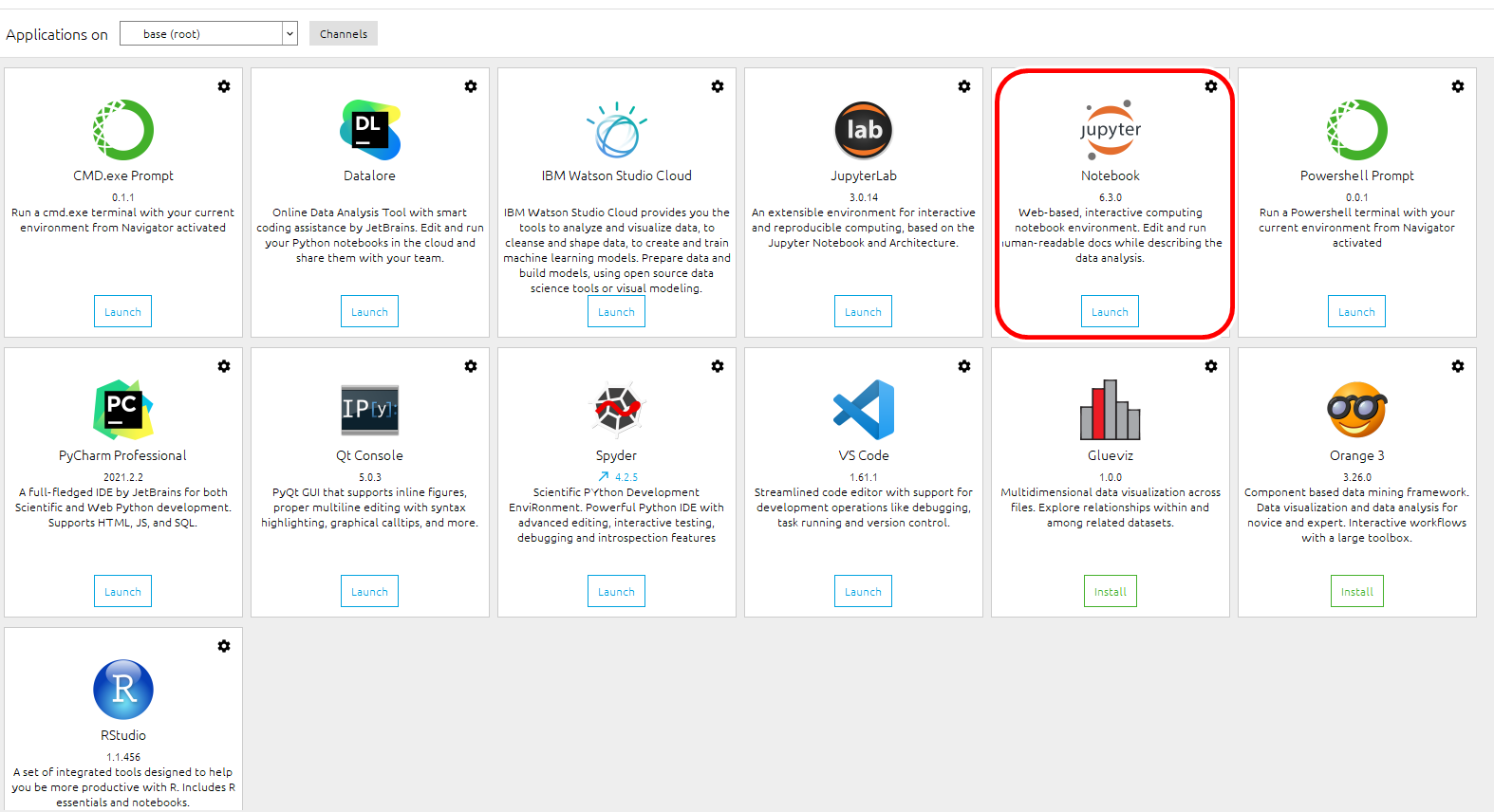Click the Orange 3 sunglasses logo
The image size is (1494, 812).
click(1357, 410)
